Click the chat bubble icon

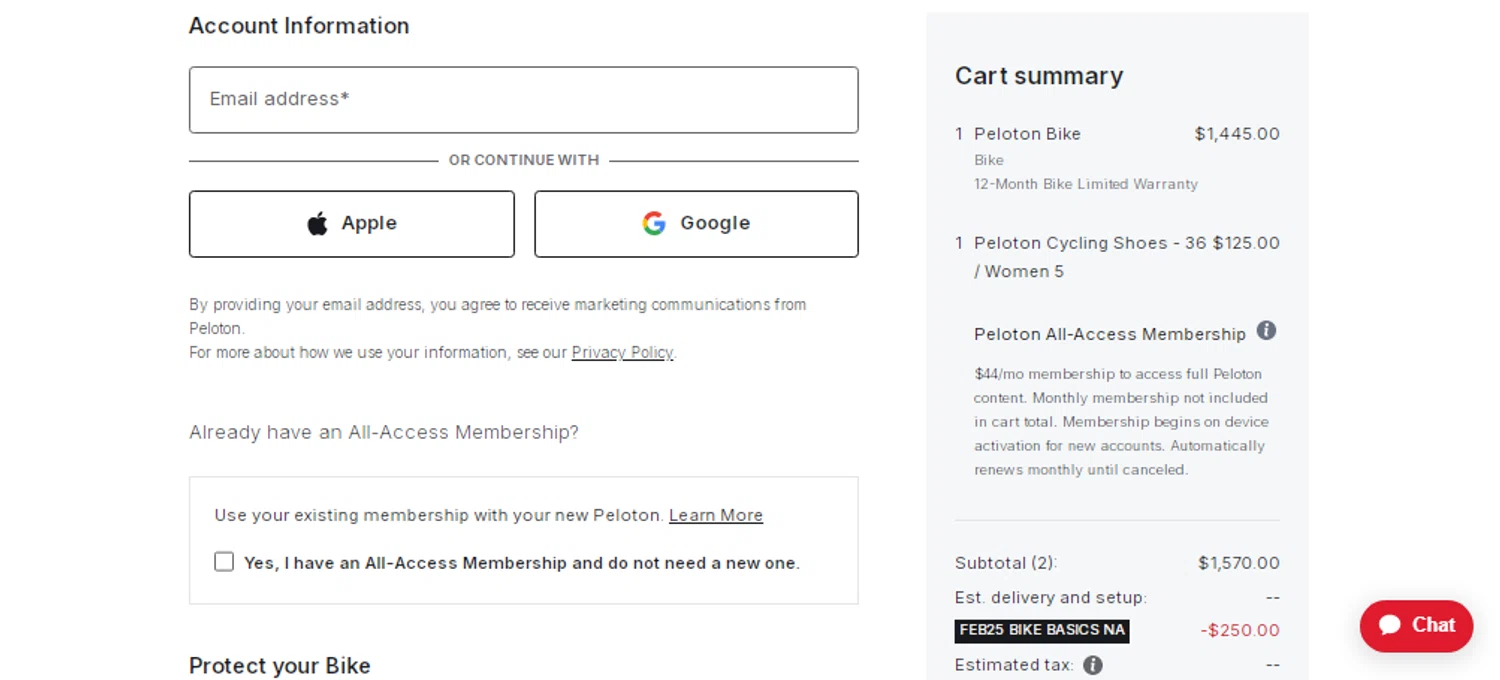coord(1389,625)
